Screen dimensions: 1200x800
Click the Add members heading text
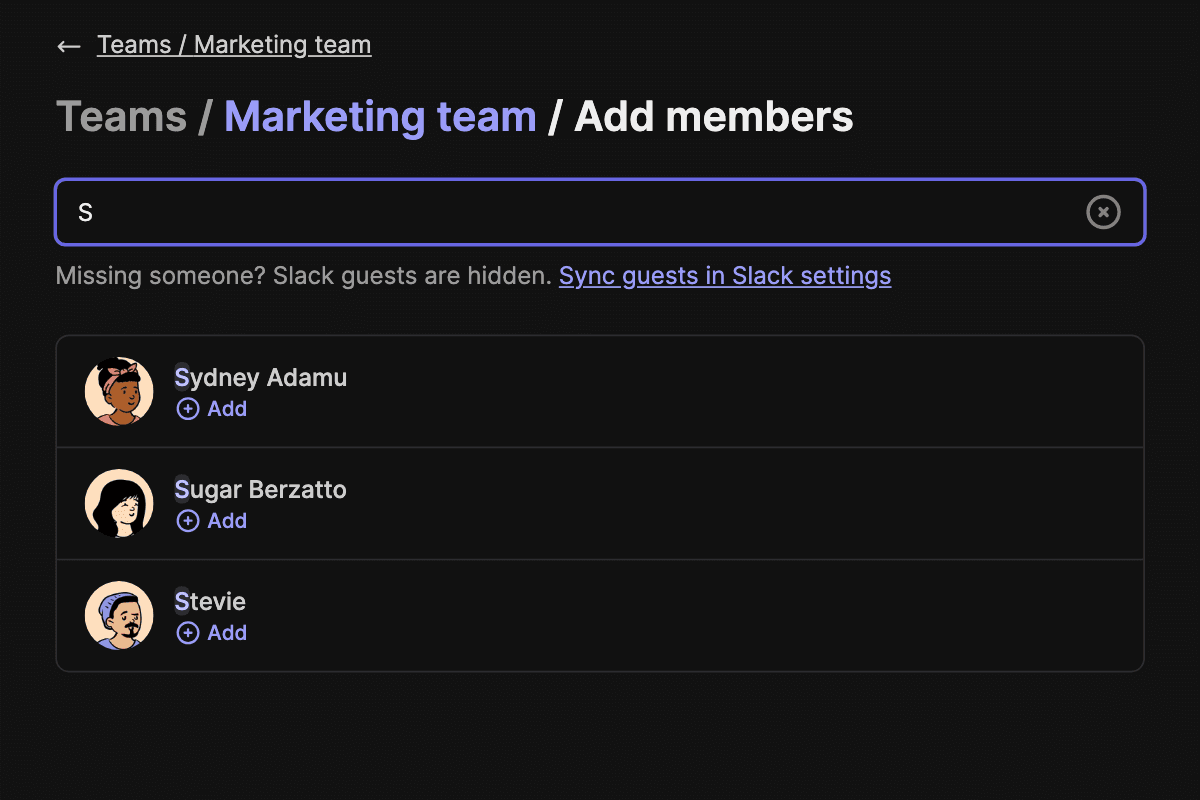click(714, 117)
